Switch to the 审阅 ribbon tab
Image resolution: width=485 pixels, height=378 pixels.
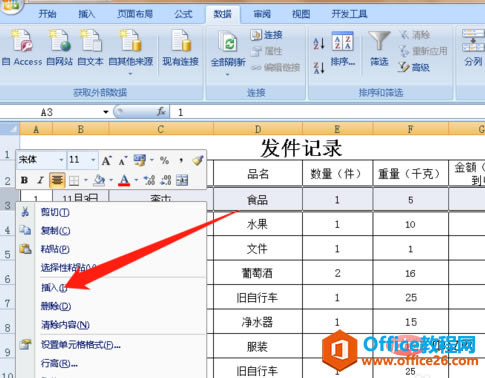pos(262,14)
